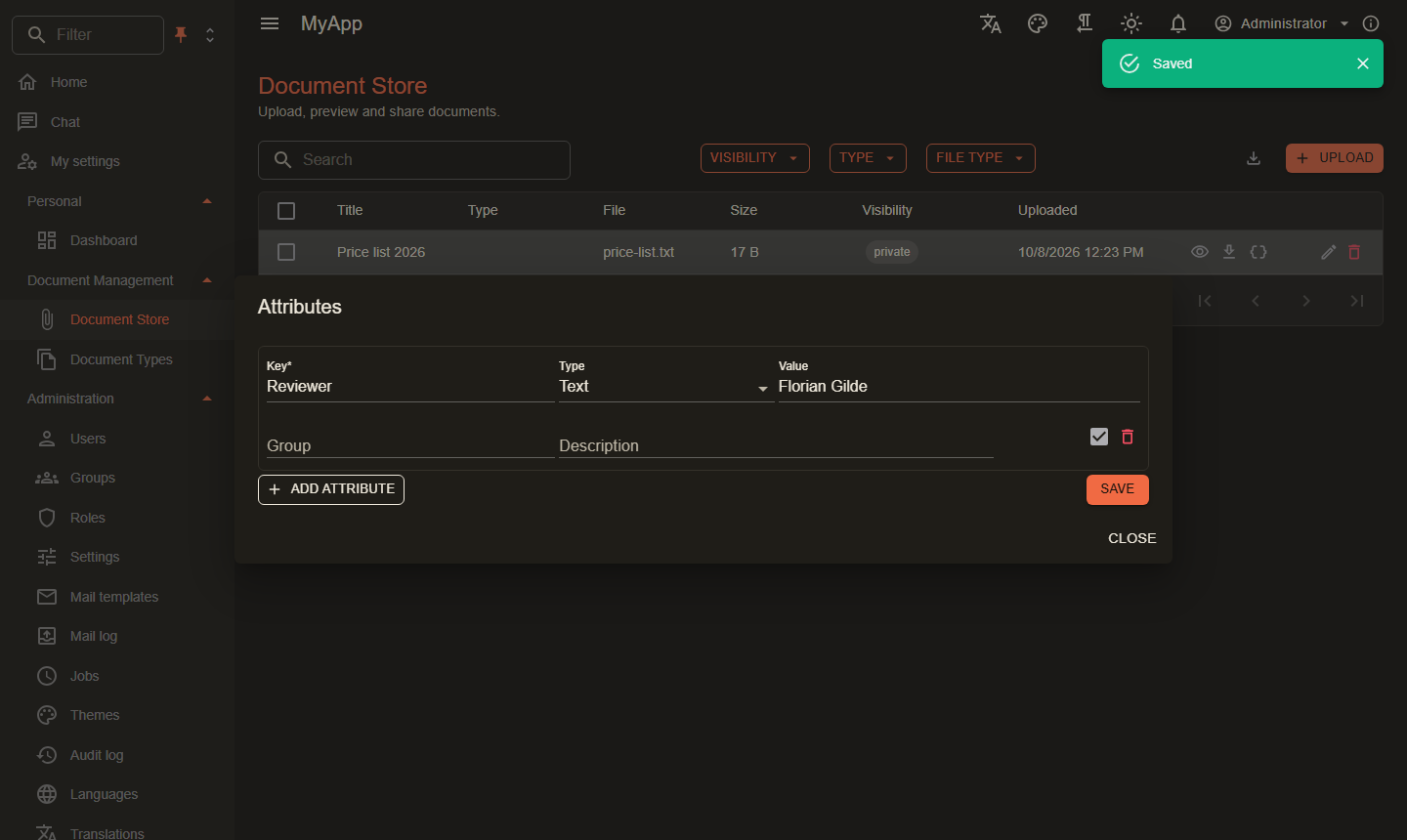Image resolution: width=1407 pixels, height=840 pixels.
Task: Open the Visibility filter dropdown
Action: [755, 158]
